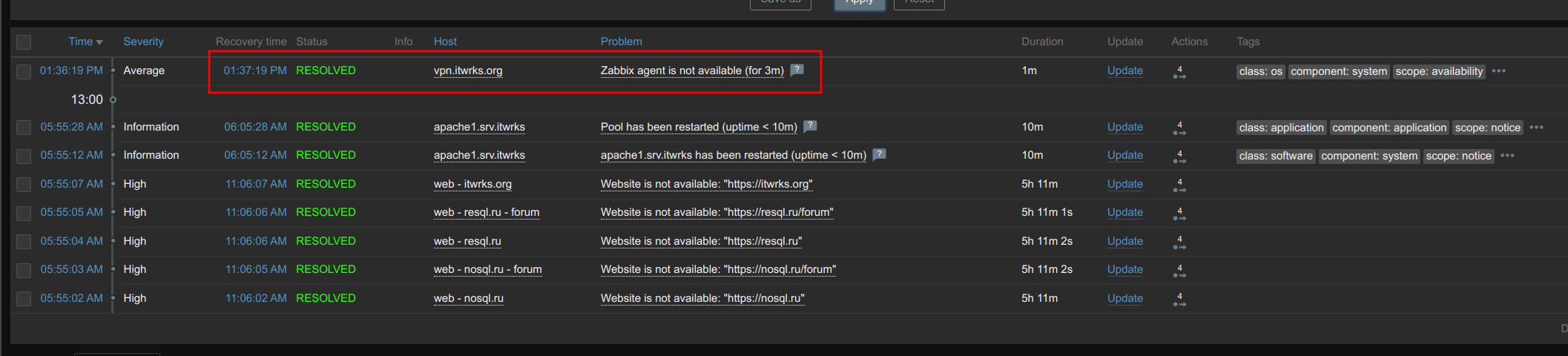The height and width of the screenshot is (356, 1568).
Task: Open actions icon for web - nosql.ru row
Action: coord(1179,300)
